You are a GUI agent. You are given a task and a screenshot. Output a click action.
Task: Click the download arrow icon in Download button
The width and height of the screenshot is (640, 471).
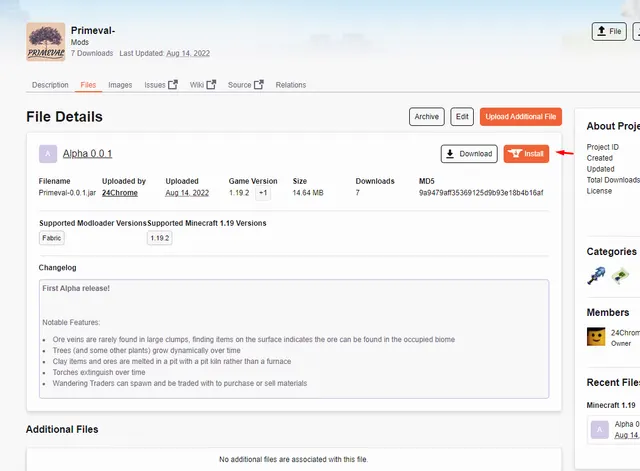click(x=450, y=154)
